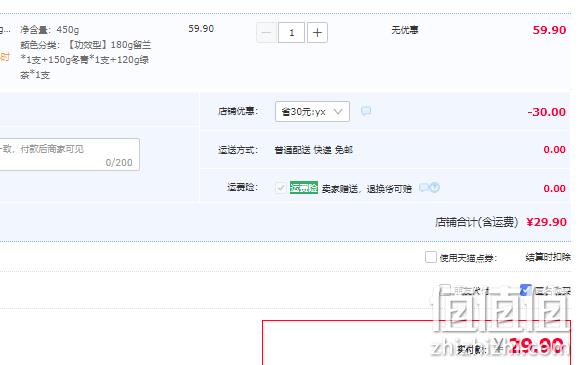The width and height of the screenshot is (580, 365).
Task: Open the question-mark help icon for 运费险
Action: click(435, 187)
